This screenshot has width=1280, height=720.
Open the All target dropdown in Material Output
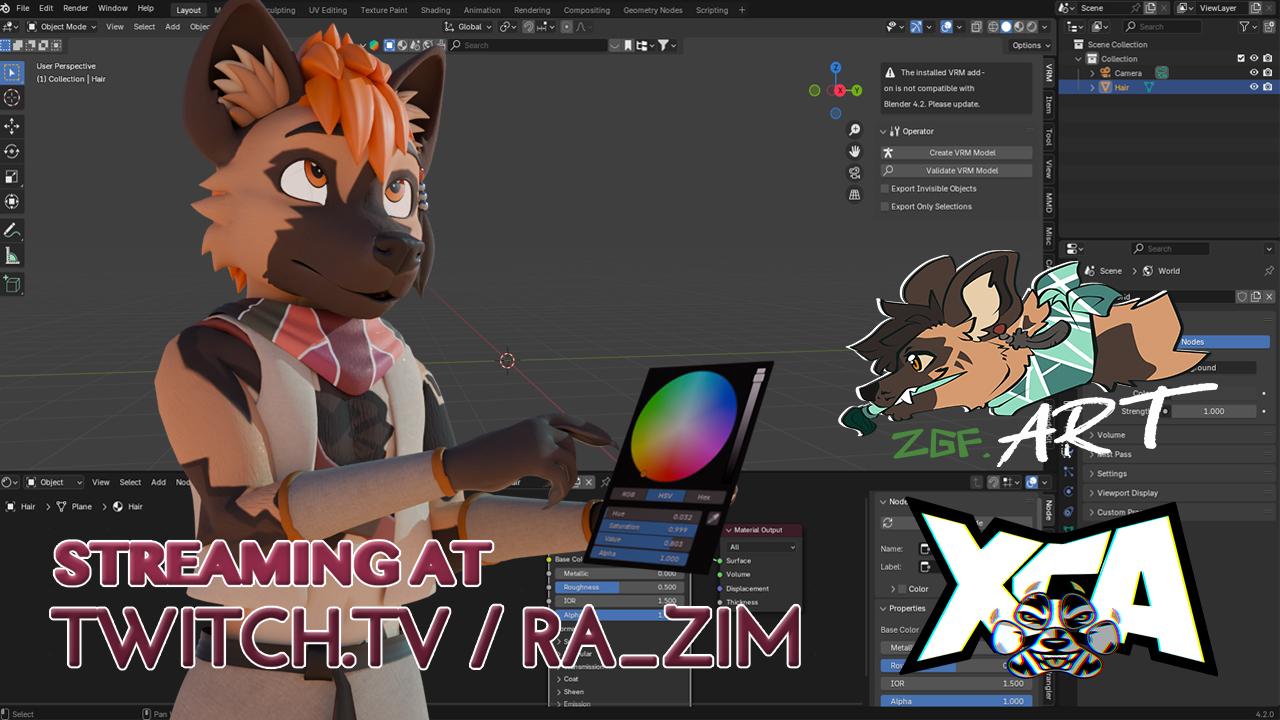762,547
